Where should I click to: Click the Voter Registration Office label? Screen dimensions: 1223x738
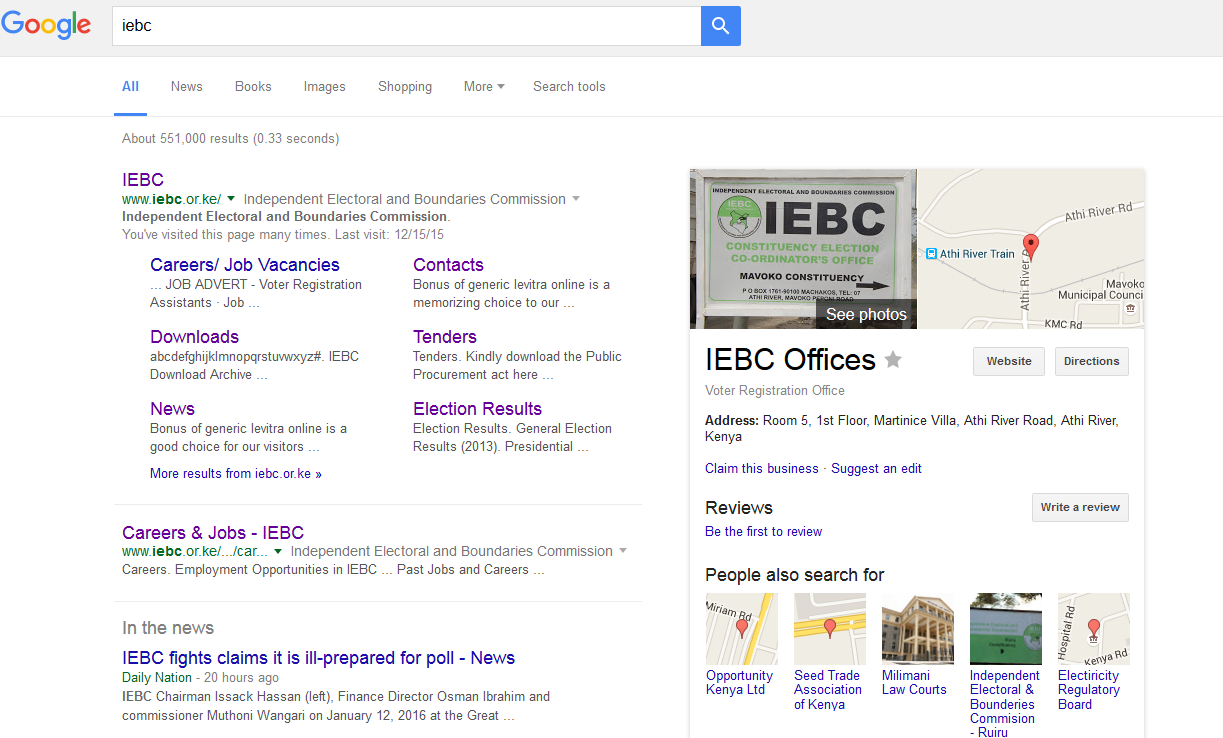pos(775,391)
